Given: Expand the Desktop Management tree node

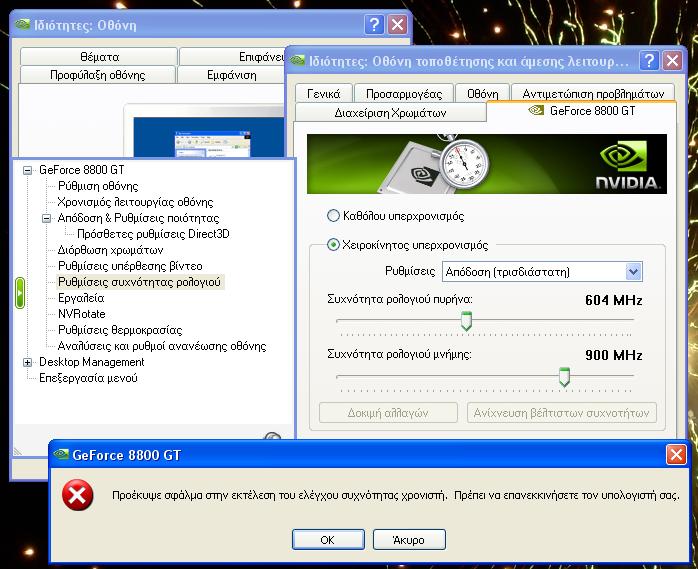Looking at the screenshot, I should point(28,362).
